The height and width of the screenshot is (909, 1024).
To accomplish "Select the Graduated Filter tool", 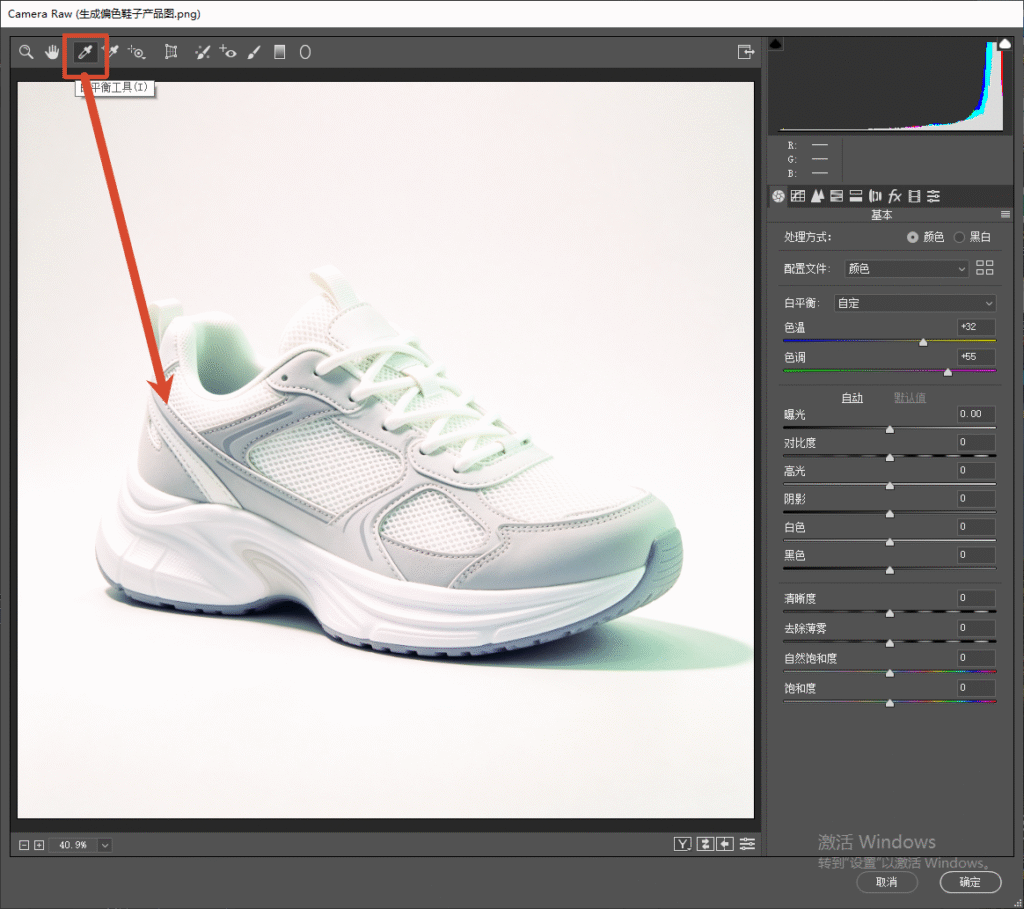I will coord(280,52).
